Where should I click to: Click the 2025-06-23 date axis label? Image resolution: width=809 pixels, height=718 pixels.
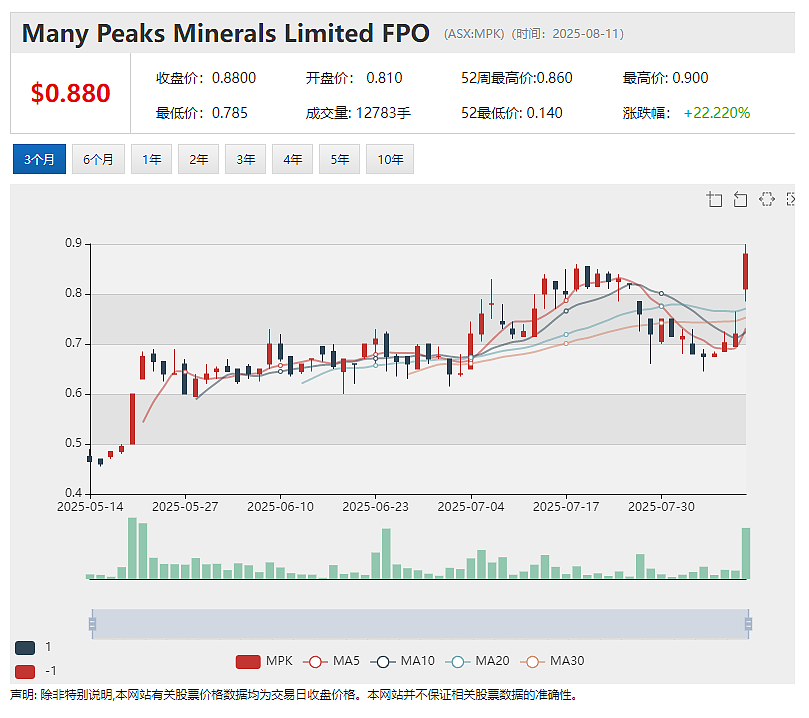376,507
